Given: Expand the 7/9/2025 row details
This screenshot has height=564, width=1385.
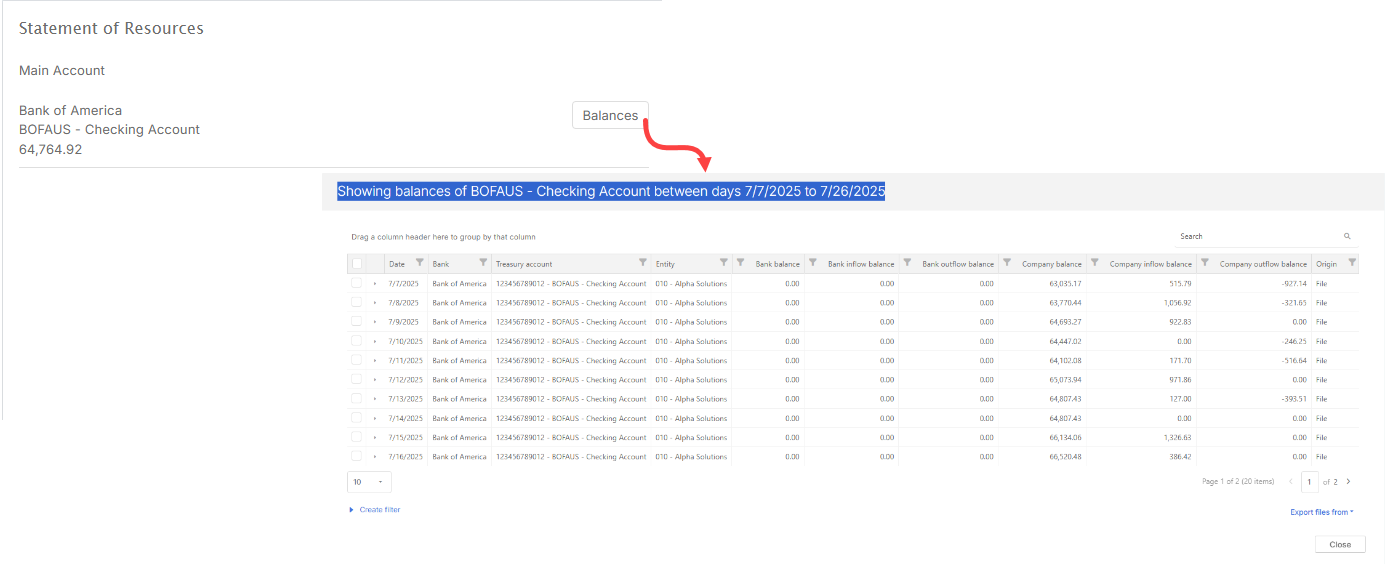Looking at the screenshot, I should pyautogui.click(x=376, y=322).
